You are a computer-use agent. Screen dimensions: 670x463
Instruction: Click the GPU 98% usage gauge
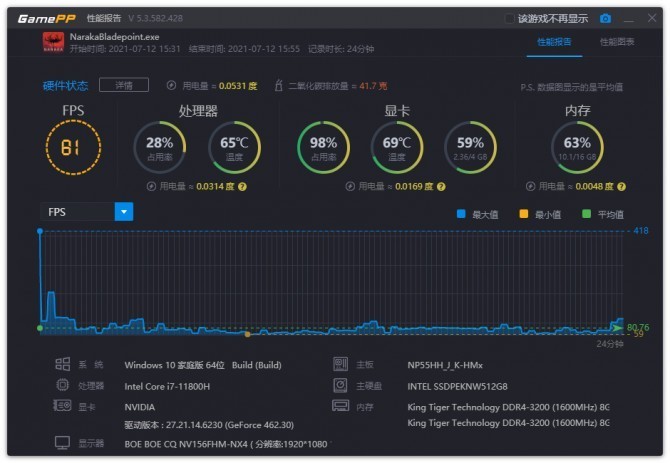tap(323, 147)
